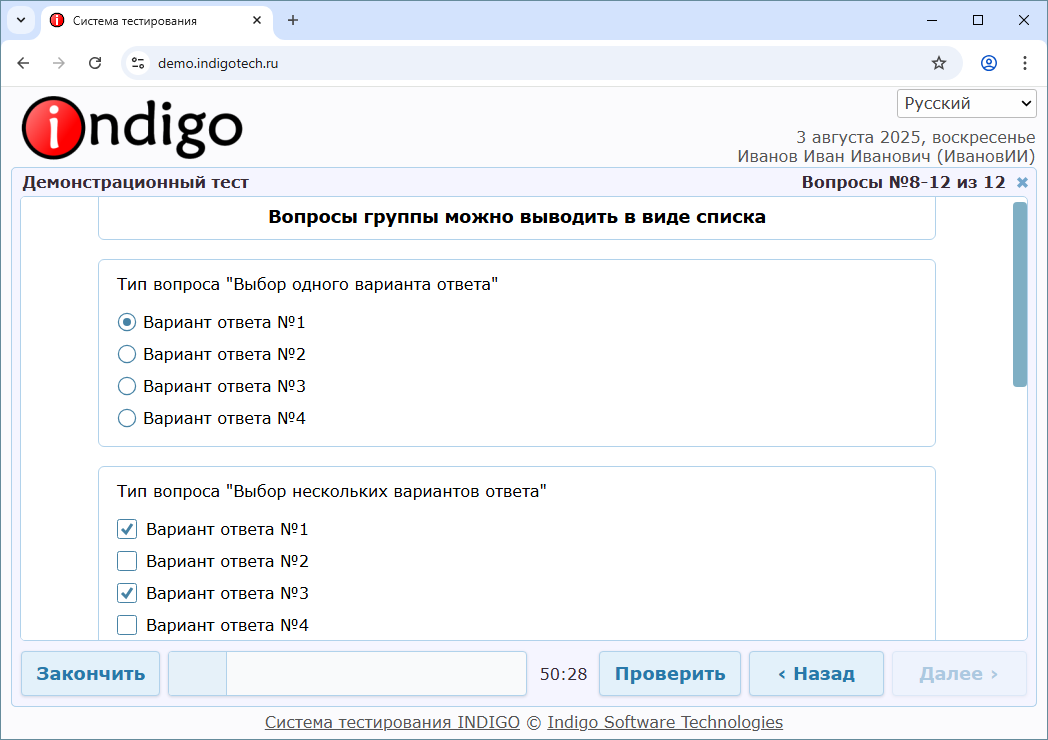The width and height of the screenshot is (1048, 740).
Task: Open the Chrome profile icon
Action: pyautogui.click(x=989, y=63)
